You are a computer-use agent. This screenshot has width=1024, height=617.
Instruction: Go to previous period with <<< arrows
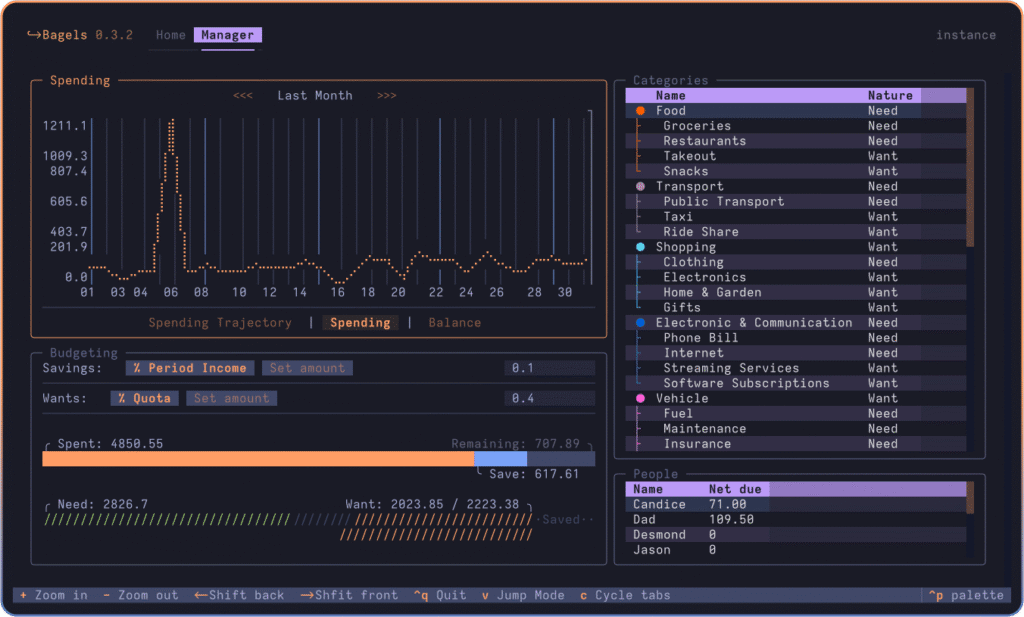(243, 95)
